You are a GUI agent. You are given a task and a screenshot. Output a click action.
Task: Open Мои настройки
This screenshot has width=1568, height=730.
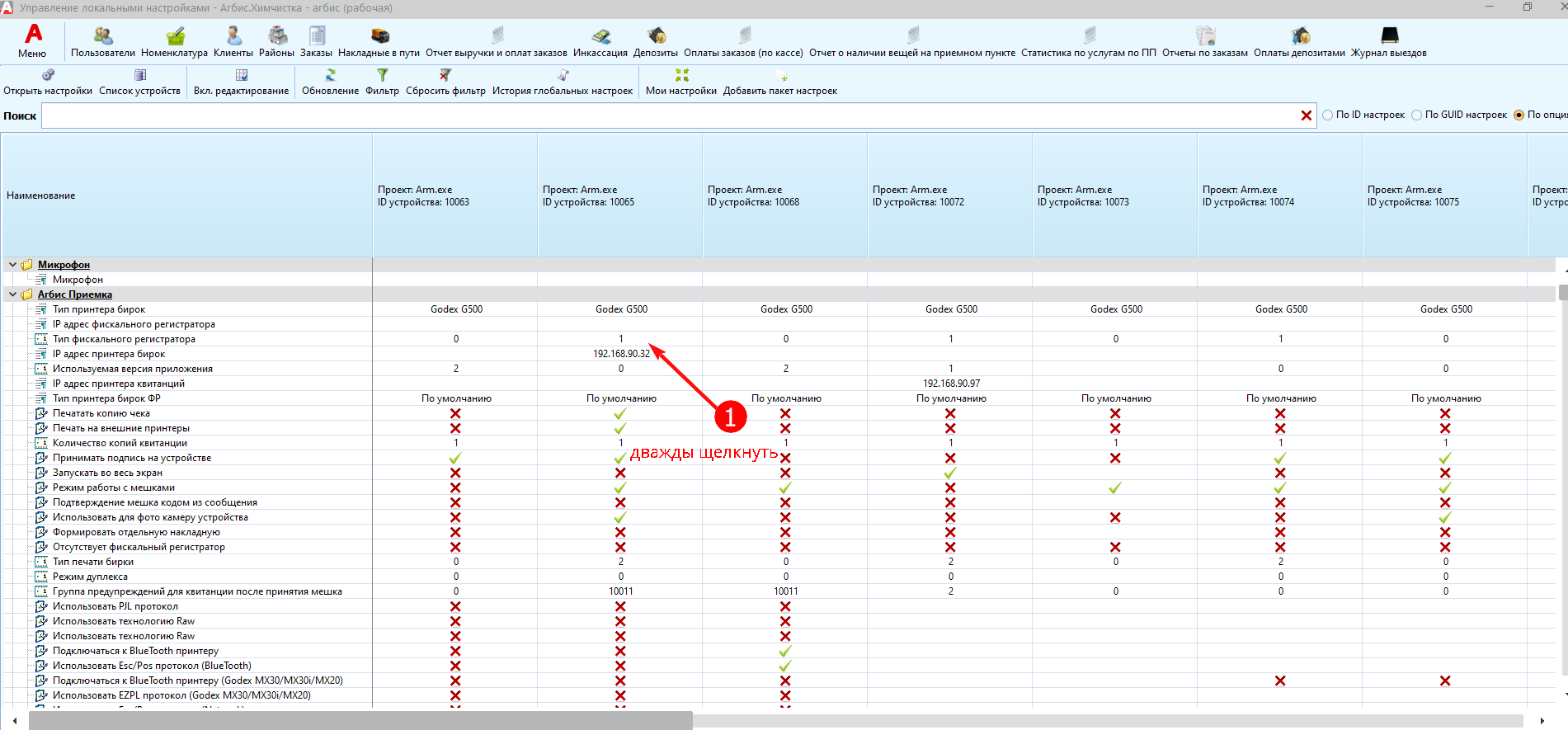click(x=681, y=82)
